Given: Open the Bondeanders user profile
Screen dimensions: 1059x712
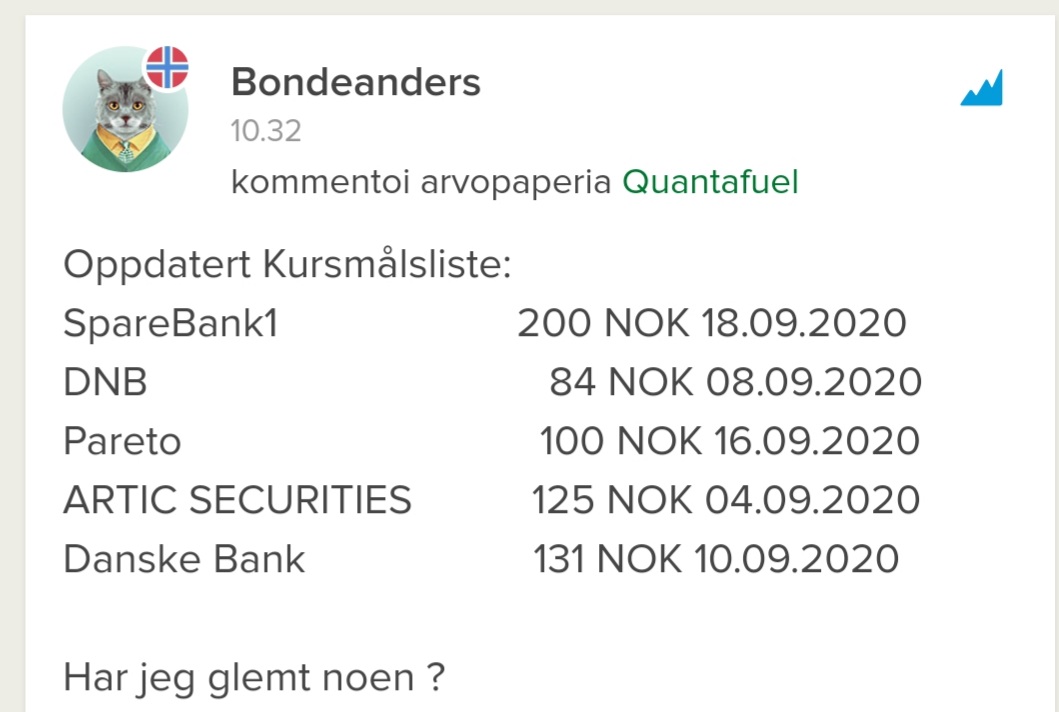Looking at the screenshot, I should (x=355, y=83).
